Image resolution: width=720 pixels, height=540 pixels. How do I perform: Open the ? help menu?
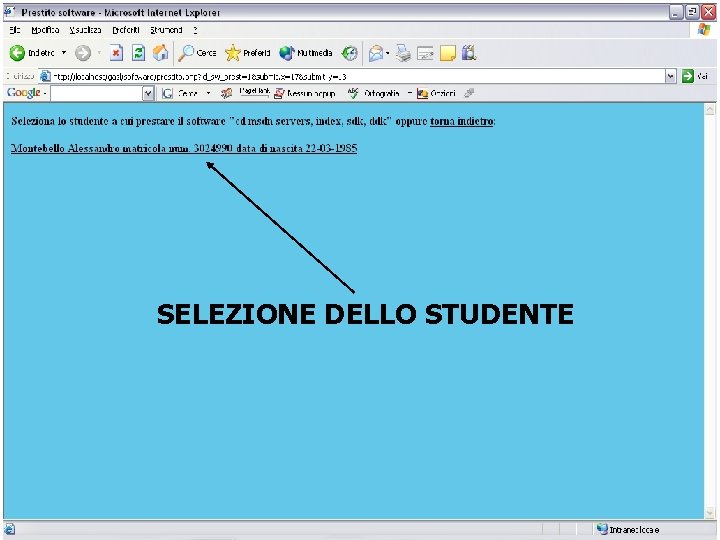click(x=195, y=30)
